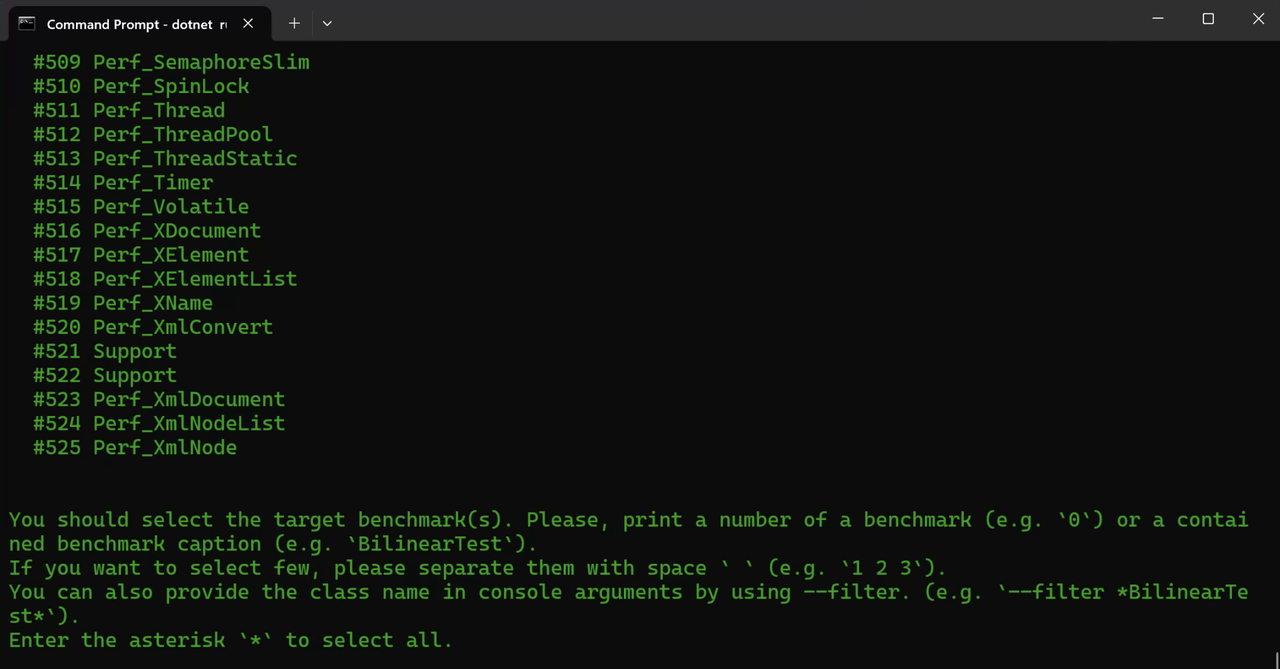Viewport: 1280px width, 669px height.
Task: Click the Perf_ThreadPool benchmark text
Action: coord(182,134)
